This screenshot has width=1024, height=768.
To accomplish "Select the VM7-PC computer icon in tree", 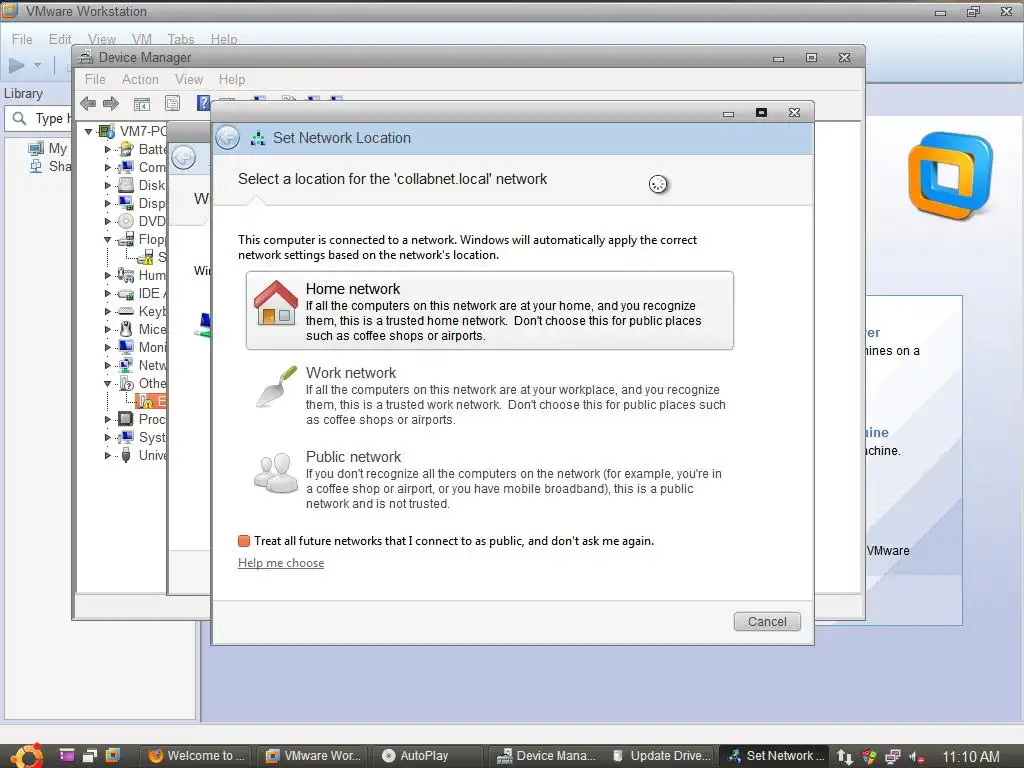I will pyautogui.click(x=106, y=131).
